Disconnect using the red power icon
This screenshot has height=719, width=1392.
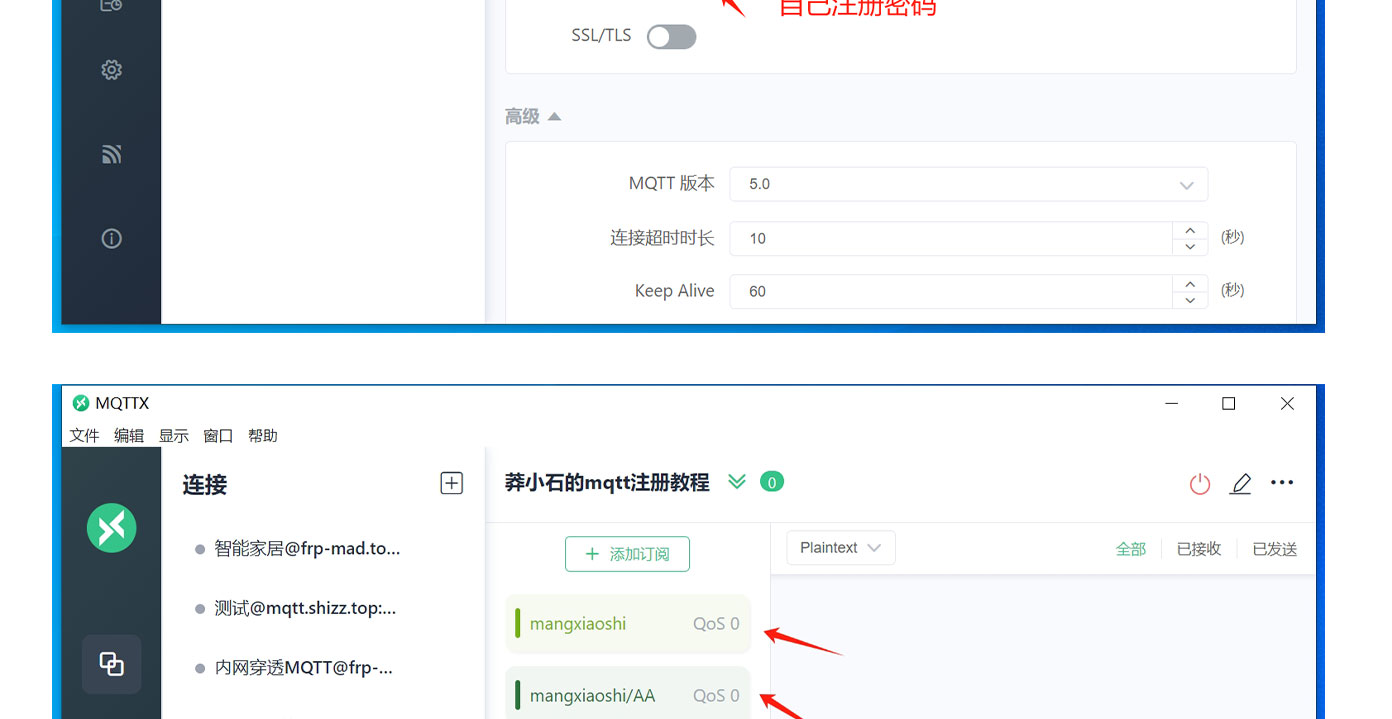click(x=1199, y=483)
